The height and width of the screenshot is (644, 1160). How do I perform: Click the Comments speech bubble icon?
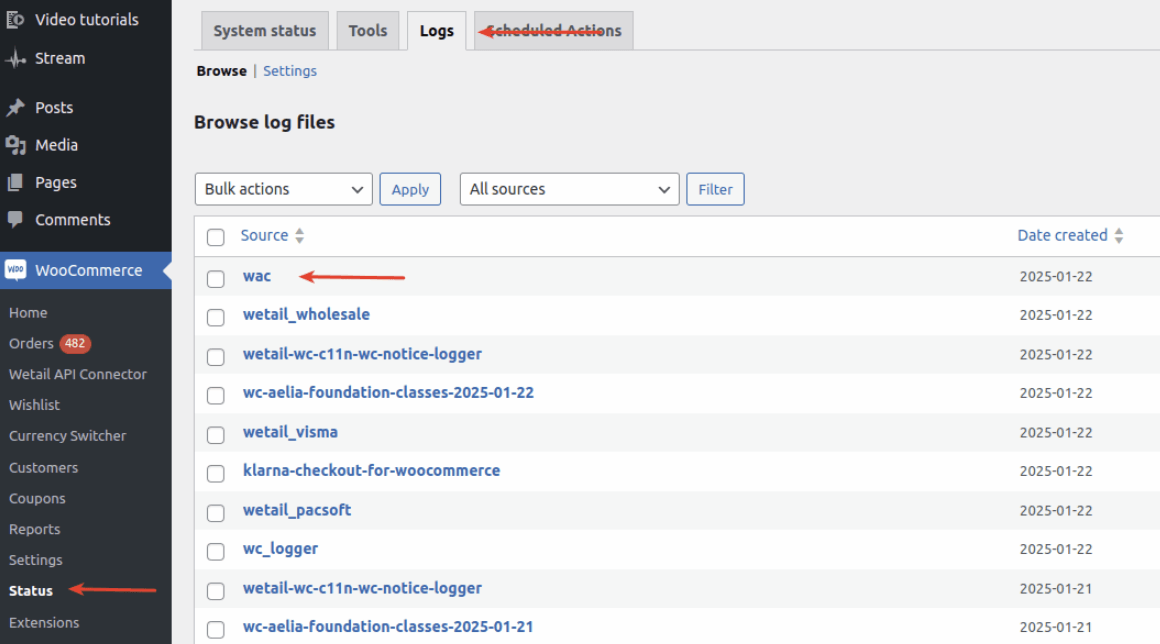pyautogui.click(x=15, y=219)
